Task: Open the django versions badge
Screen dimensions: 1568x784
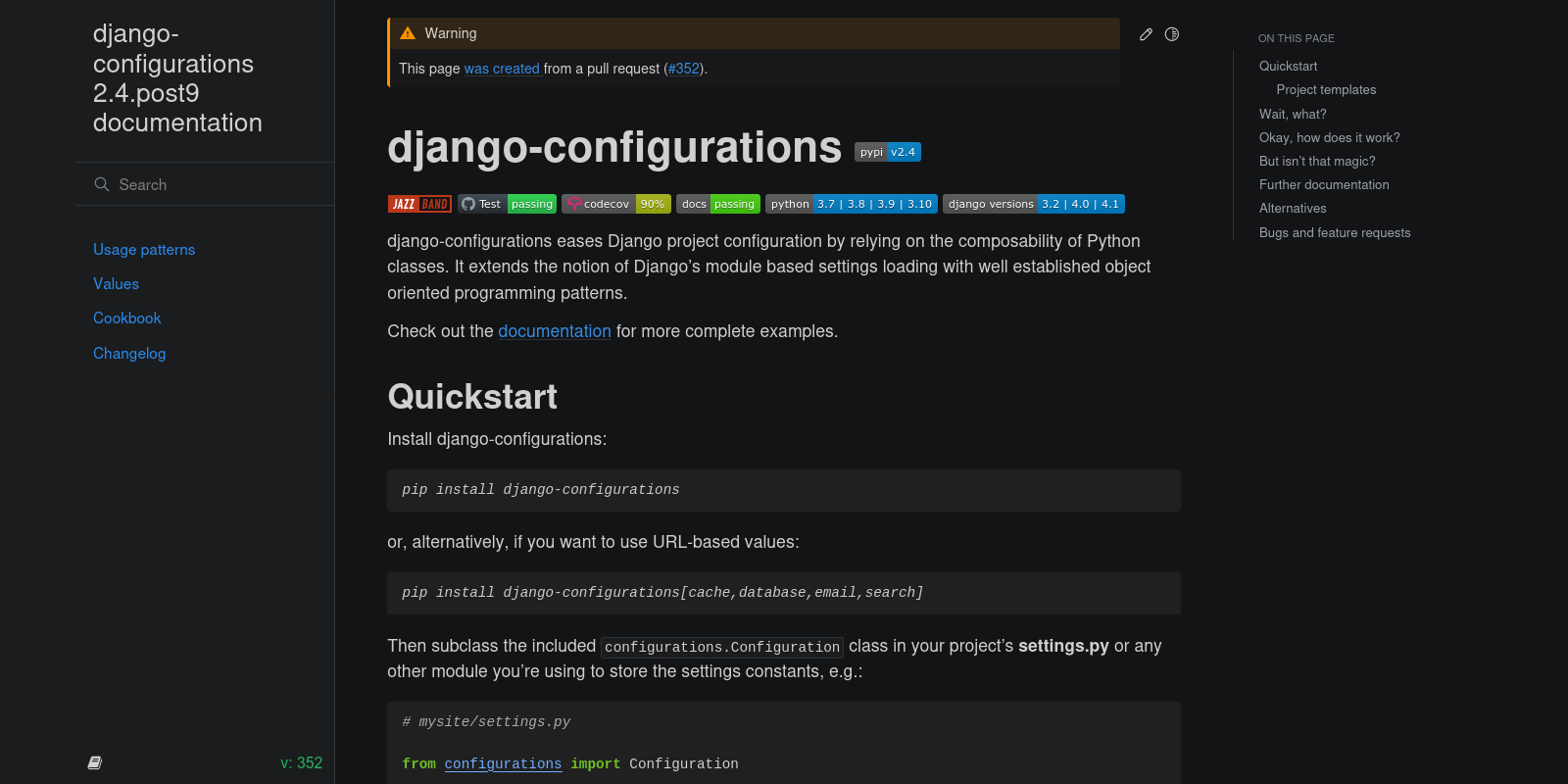Action: [1034, 204]
